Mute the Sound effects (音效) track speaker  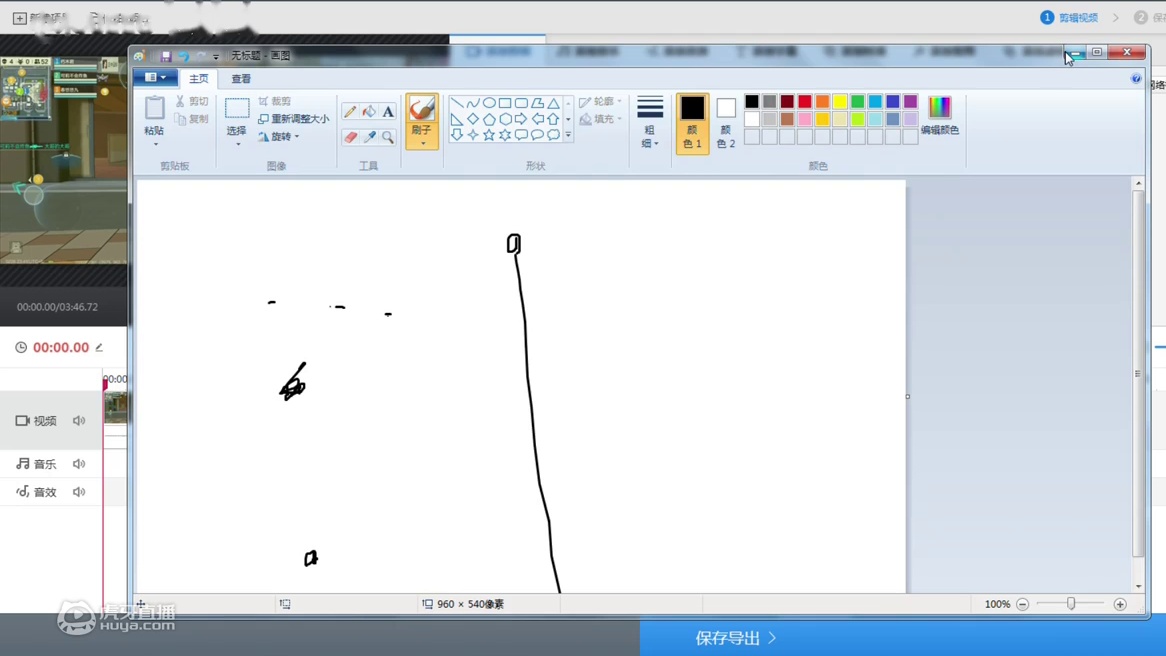[79, 492]
